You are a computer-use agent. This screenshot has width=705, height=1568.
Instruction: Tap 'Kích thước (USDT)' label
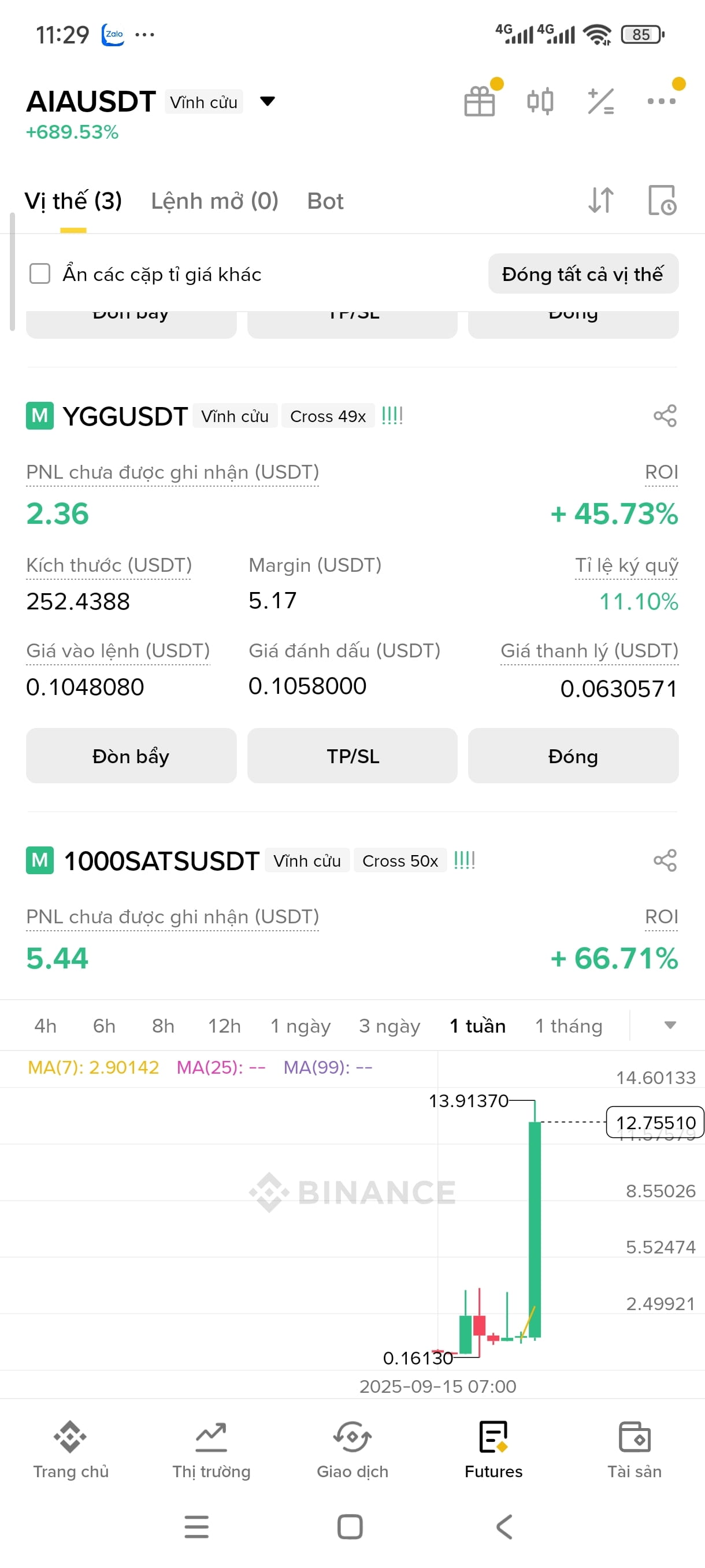coord(109,565)
